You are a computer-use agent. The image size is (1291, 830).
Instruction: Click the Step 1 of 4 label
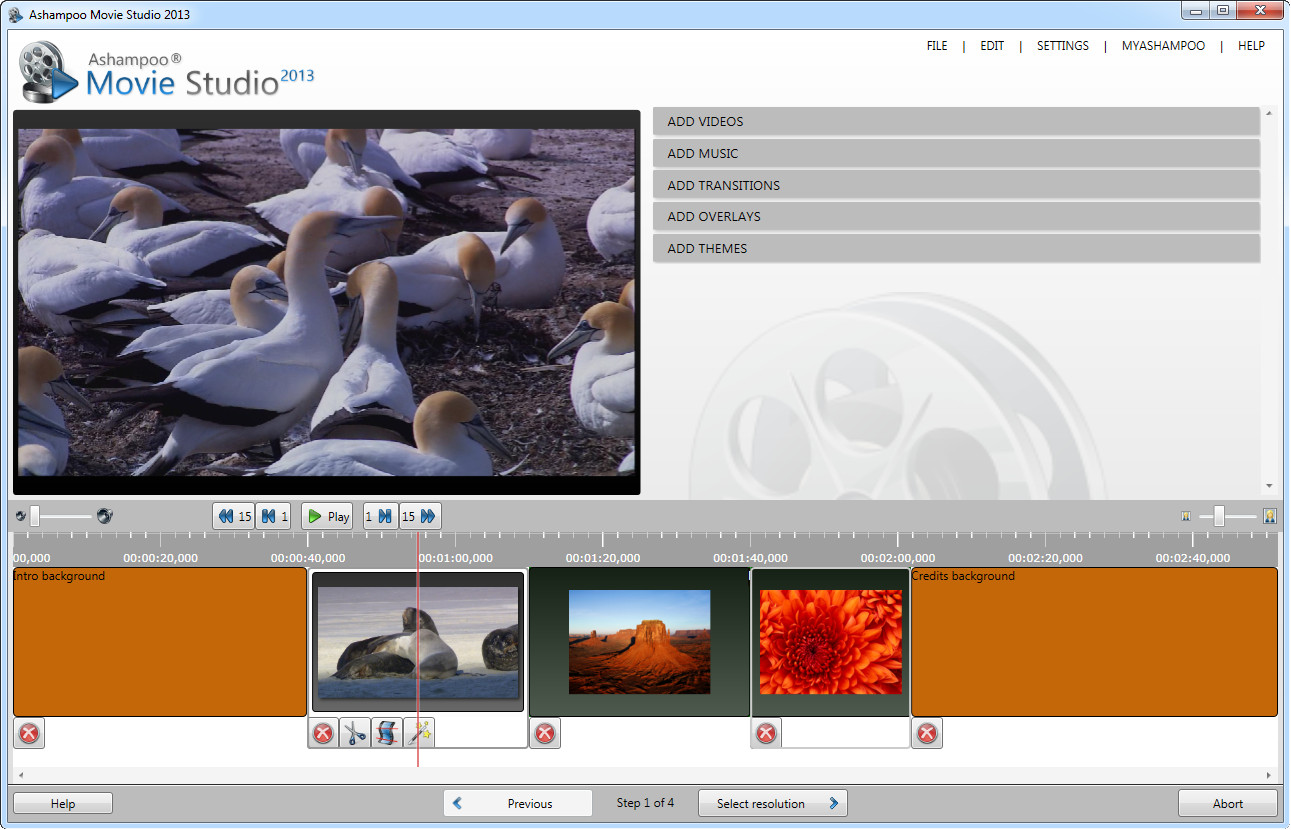point(645,803)
